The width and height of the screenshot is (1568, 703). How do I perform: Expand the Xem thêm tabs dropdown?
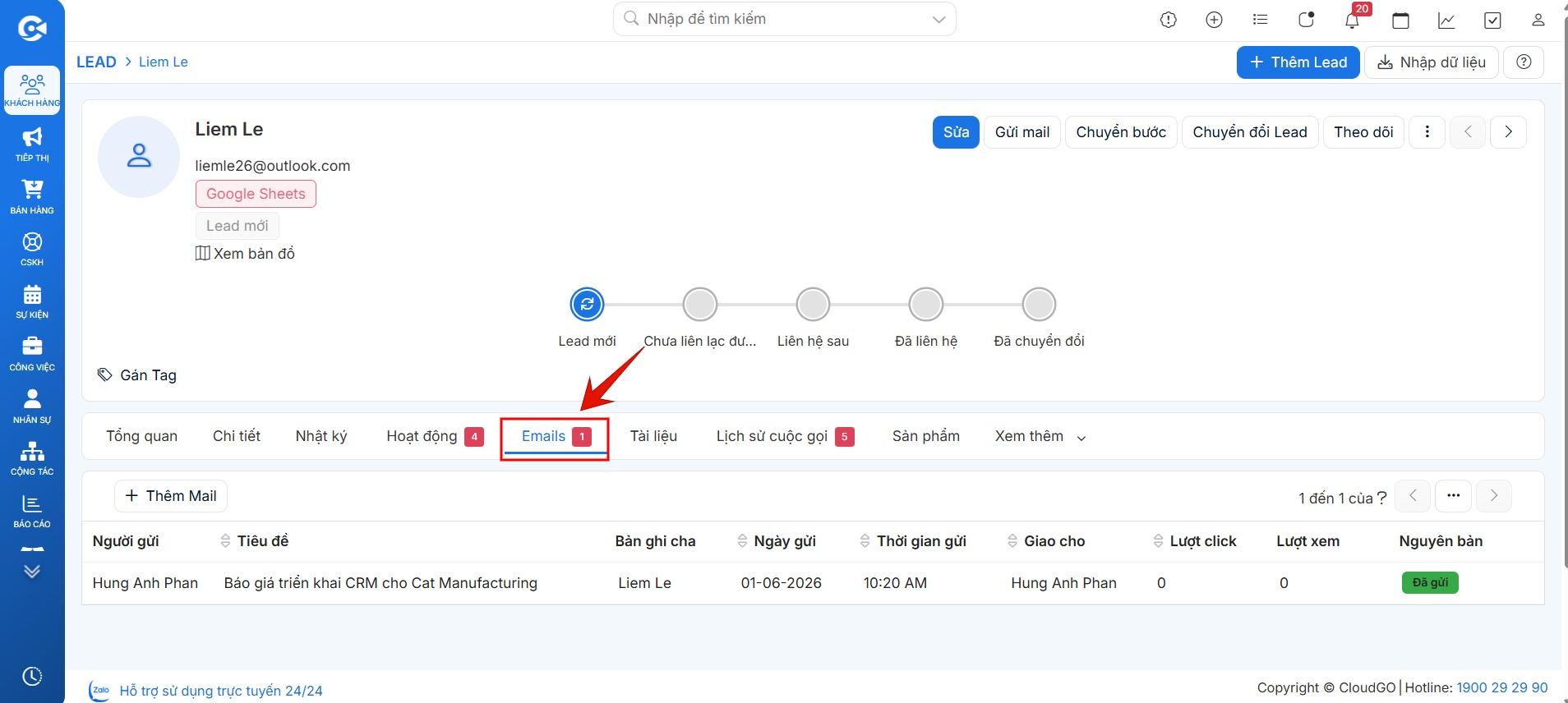point(1040,436)
